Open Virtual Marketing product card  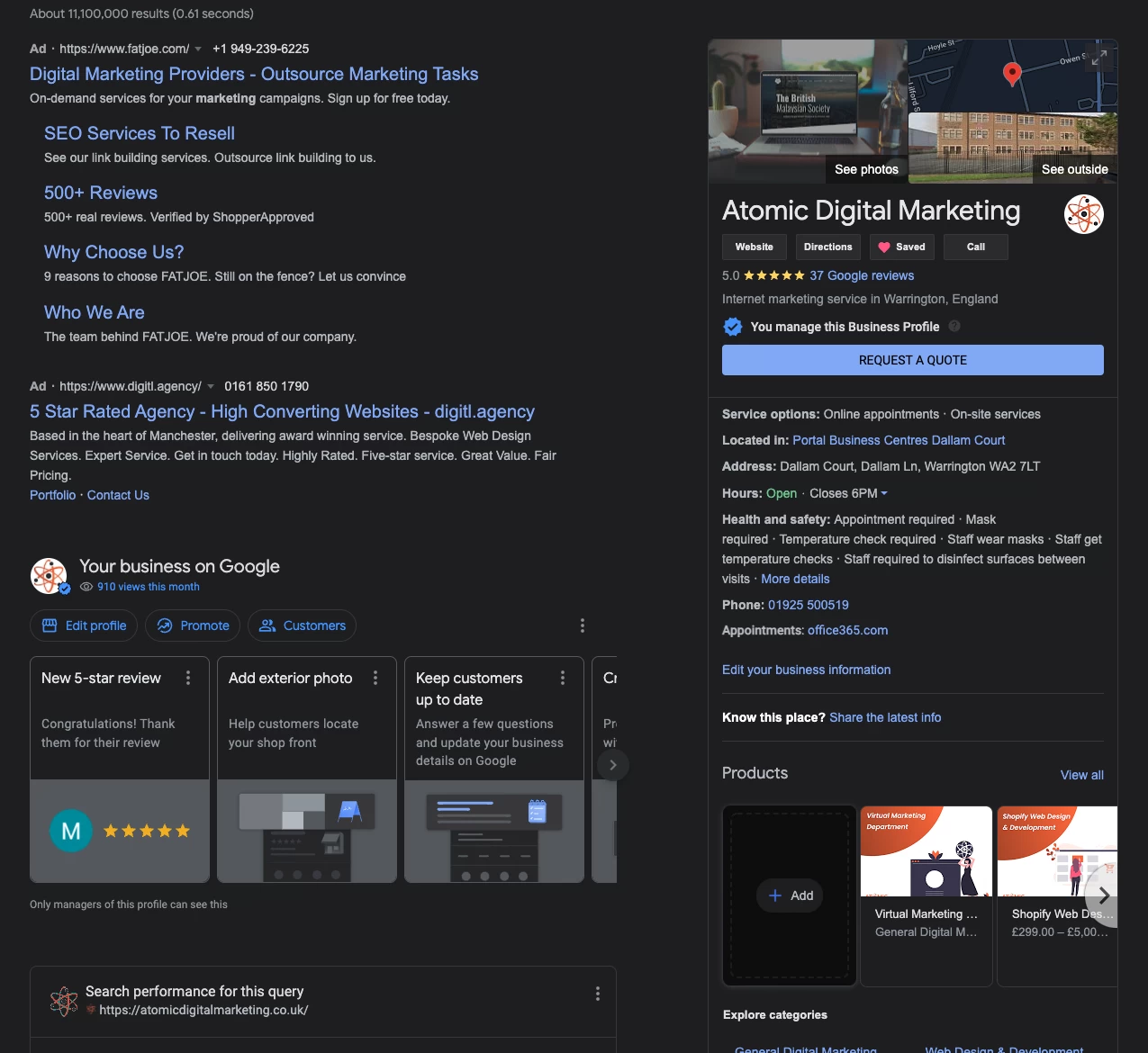(927, 895)
